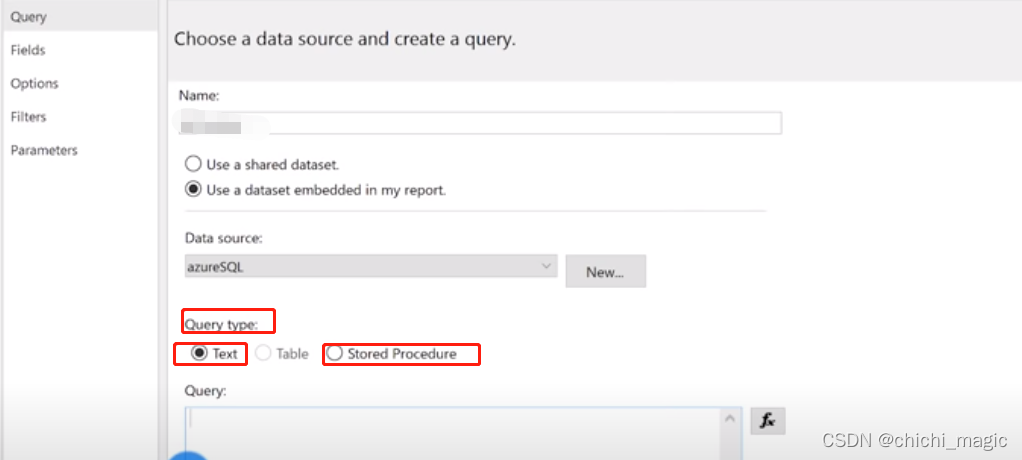The height and width of the screenshot is (460, 1022).
Task: Click the New... data source button
Action: (606, 272)
